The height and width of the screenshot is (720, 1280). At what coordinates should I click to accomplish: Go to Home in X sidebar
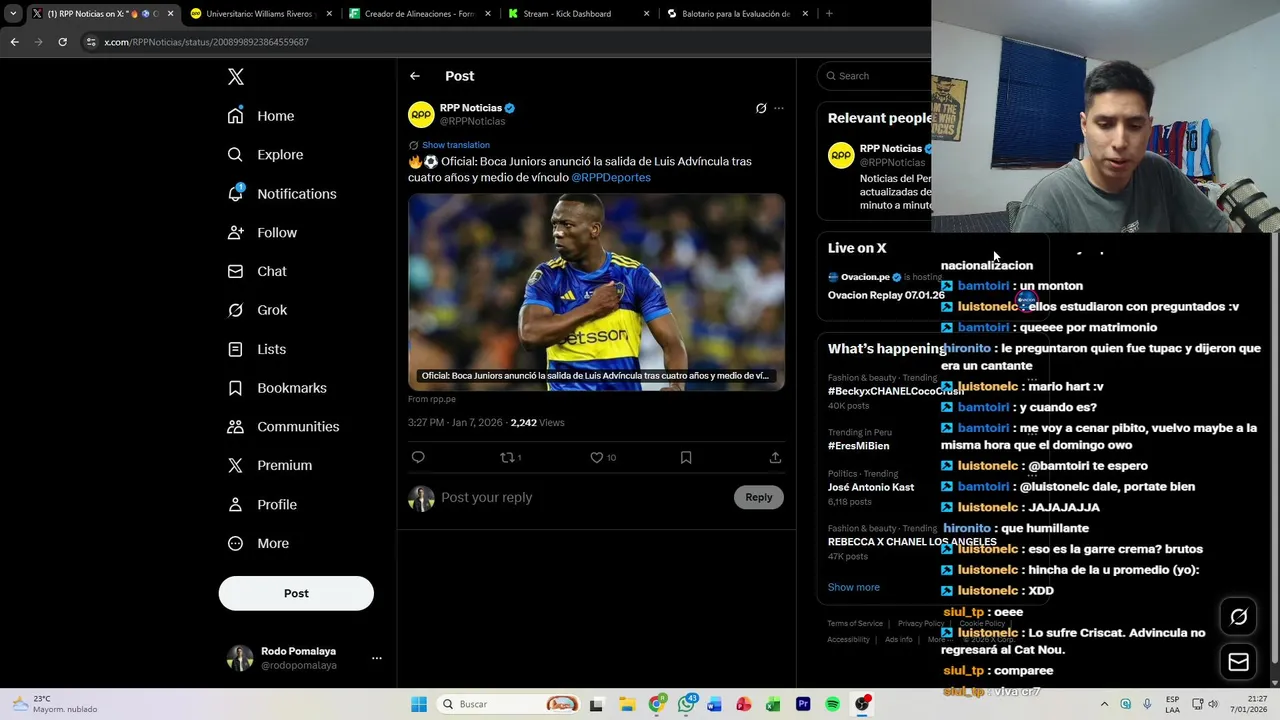[x=261, y=116]
